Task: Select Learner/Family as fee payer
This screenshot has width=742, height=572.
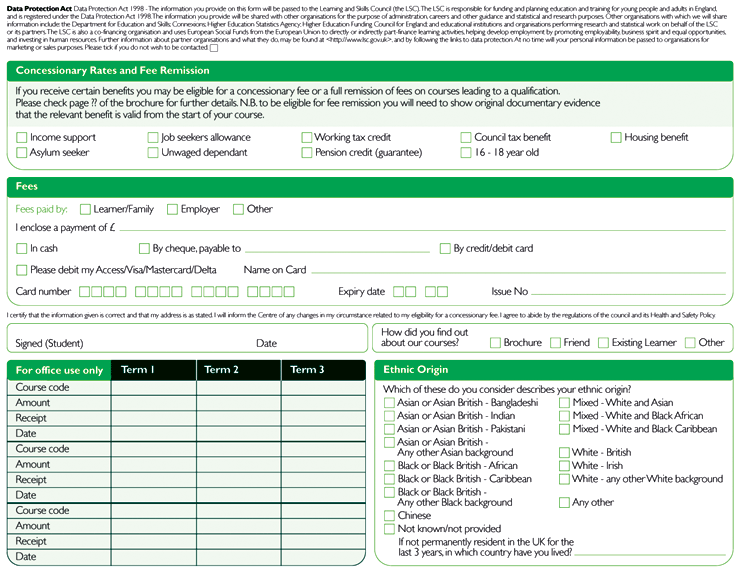Action: click(85, 209)
